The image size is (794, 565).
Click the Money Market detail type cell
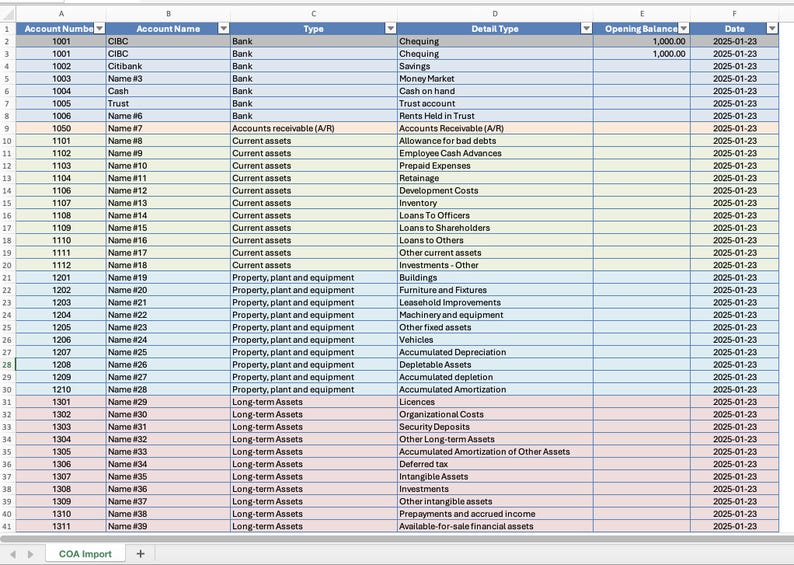(x=495, y=78)
